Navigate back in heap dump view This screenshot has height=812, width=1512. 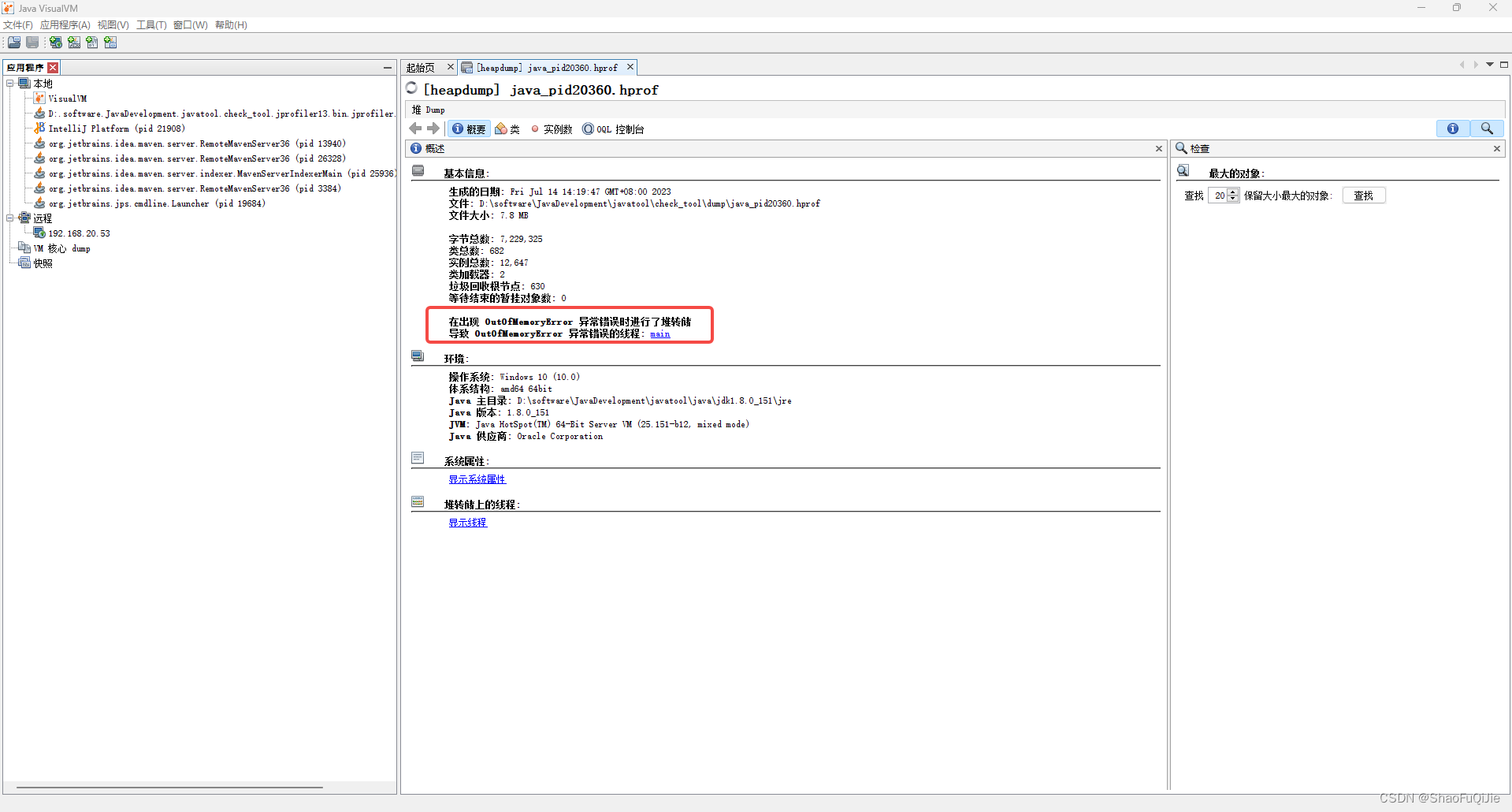coord(416,129)
